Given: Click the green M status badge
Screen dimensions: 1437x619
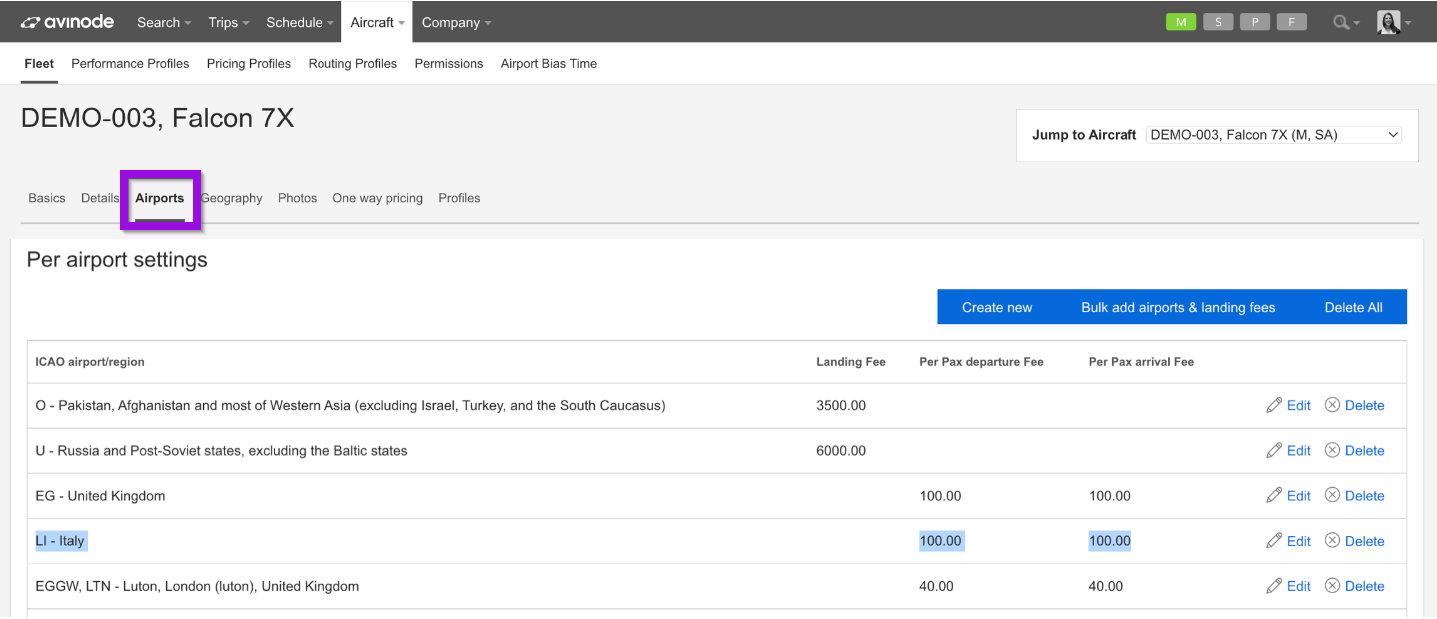Looking at the screenshot, I should (x=1181, y=22).
